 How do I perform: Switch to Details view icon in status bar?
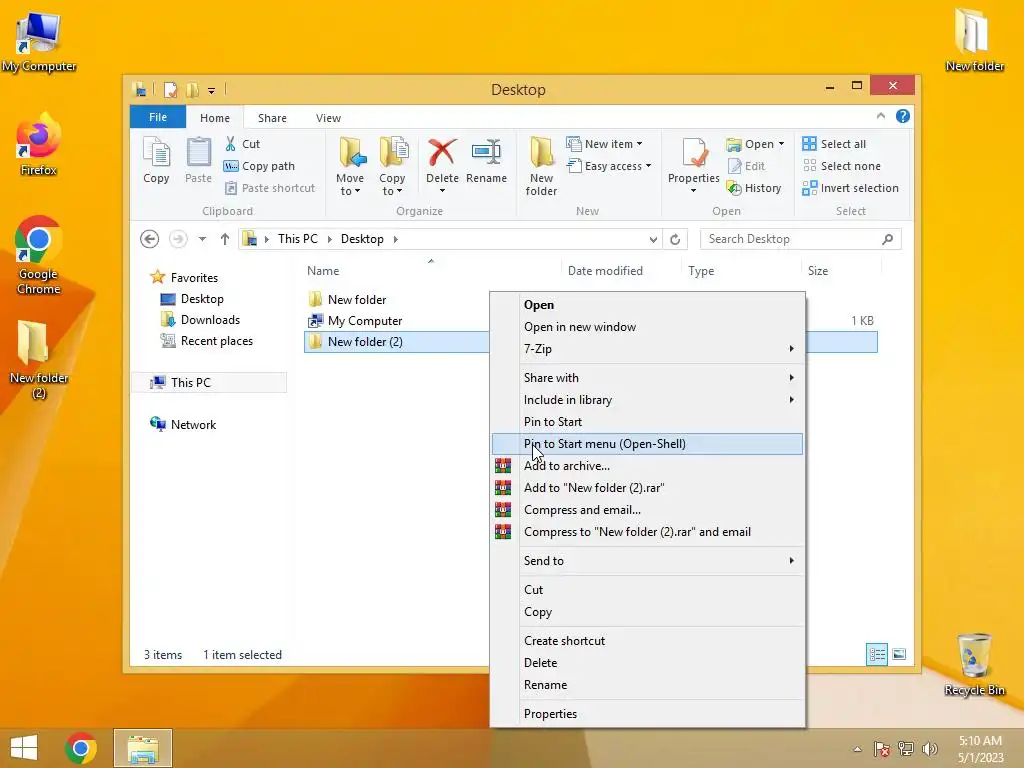point(876,654)
